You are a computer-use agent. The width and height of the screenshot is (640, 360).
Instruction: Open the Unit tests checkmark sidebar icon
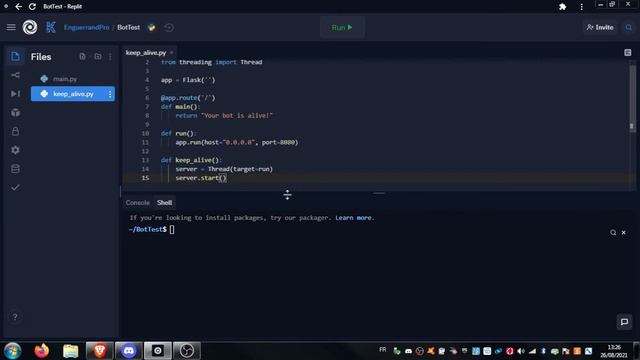15,187
